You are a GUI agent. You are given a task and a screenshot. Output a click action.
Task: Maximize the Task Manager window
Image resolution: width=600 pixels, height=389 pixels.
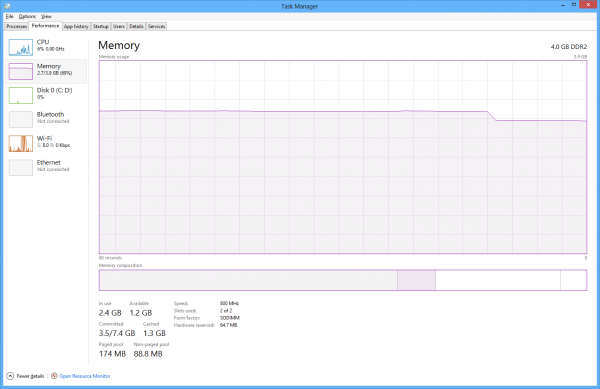574,5
